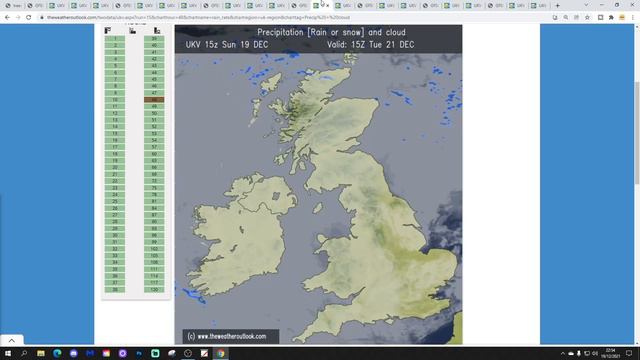This screenshot has width=640, height=360.
Task: Open the tab search dropdown chevron
Action: [x=586, y=5]
